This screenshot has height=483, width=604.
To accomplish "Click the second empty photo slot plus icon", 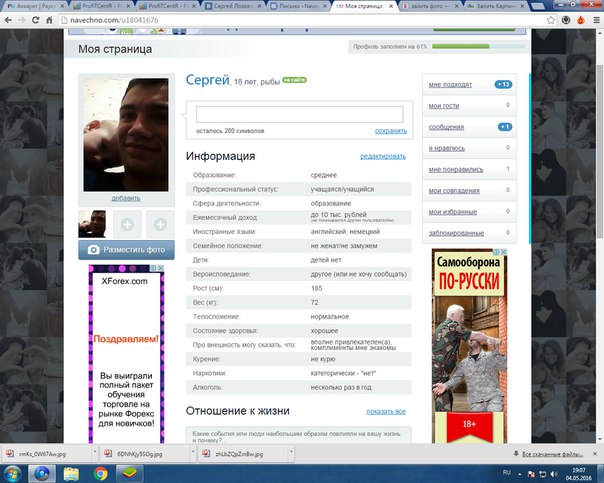I will coord(160,224).
